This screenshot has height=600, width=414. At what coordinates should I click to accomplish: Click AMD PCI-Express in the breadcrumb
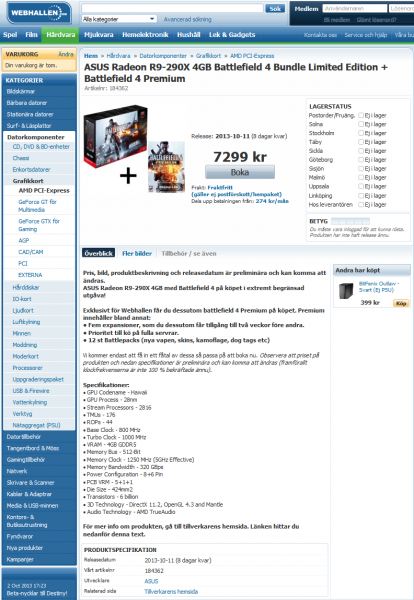coord(252,56)
